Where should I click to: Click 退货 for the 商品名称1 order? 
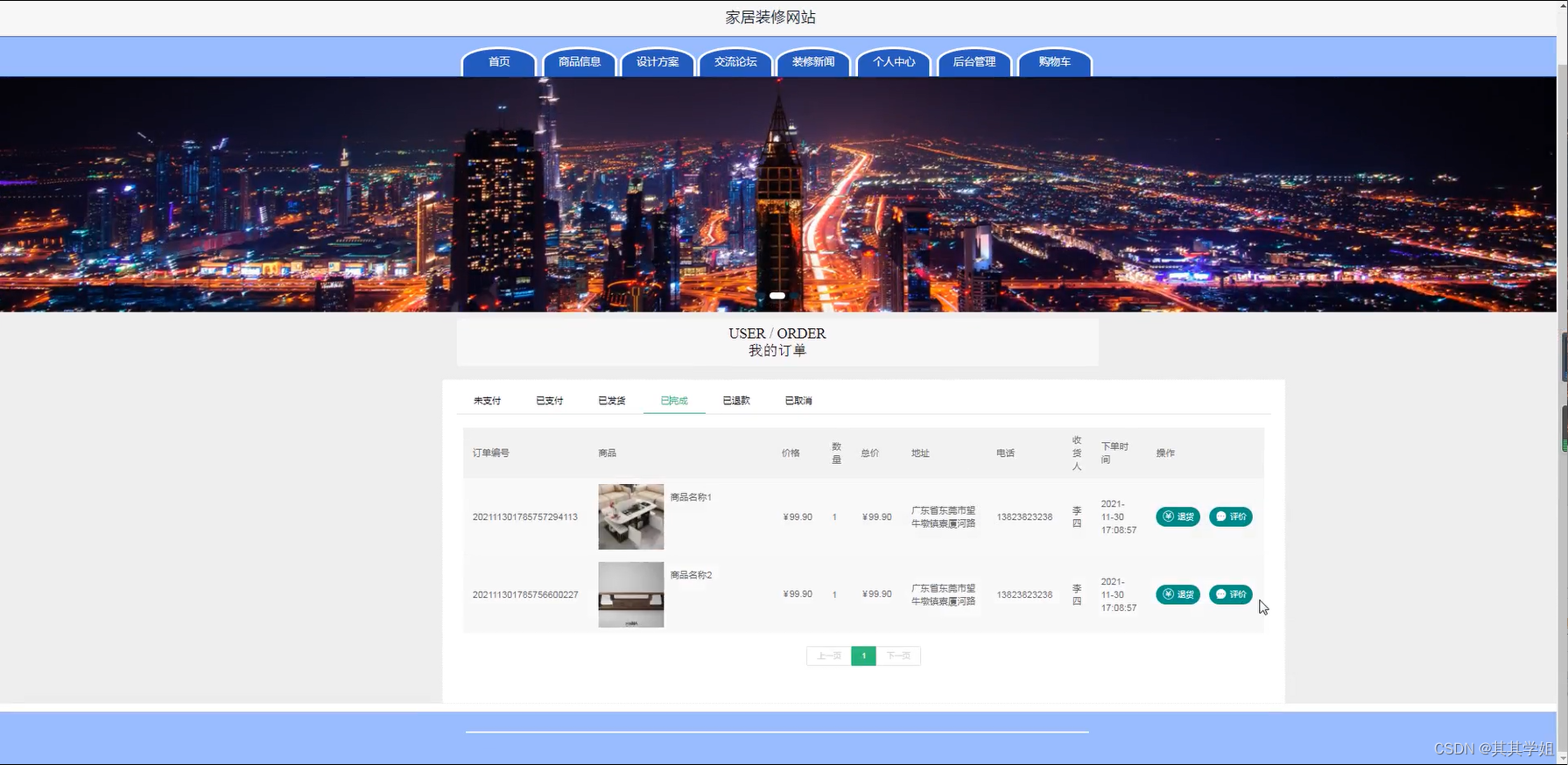1178,516
